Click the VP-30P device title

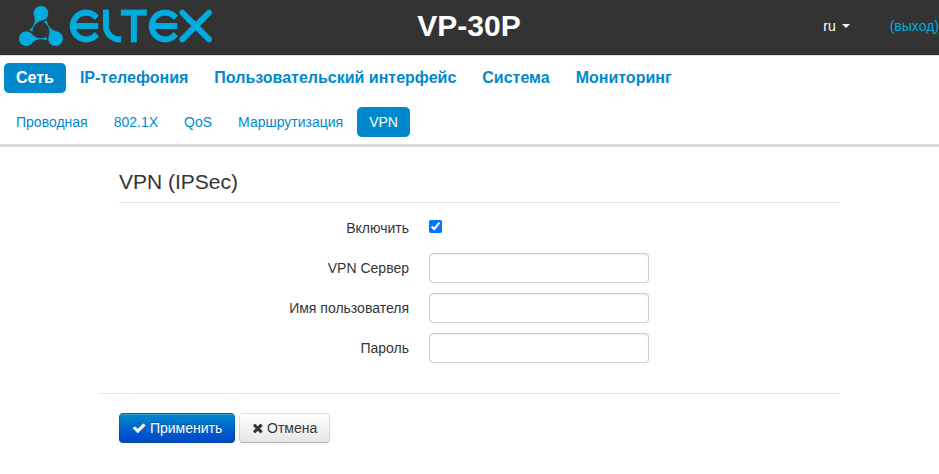(x=469, y=27)
